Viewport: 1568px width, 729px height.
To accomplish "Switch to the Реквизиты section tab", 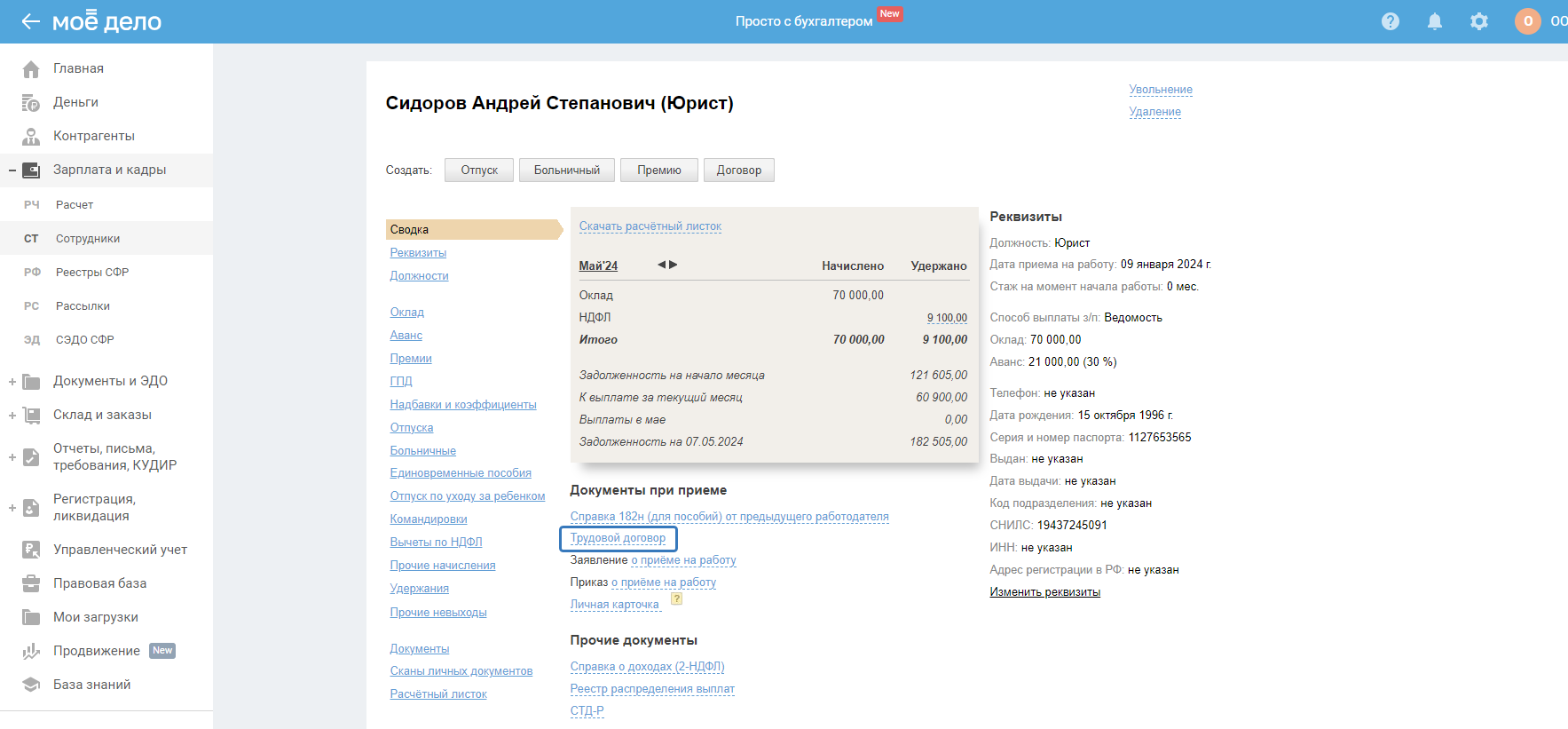I will point(418,253).
